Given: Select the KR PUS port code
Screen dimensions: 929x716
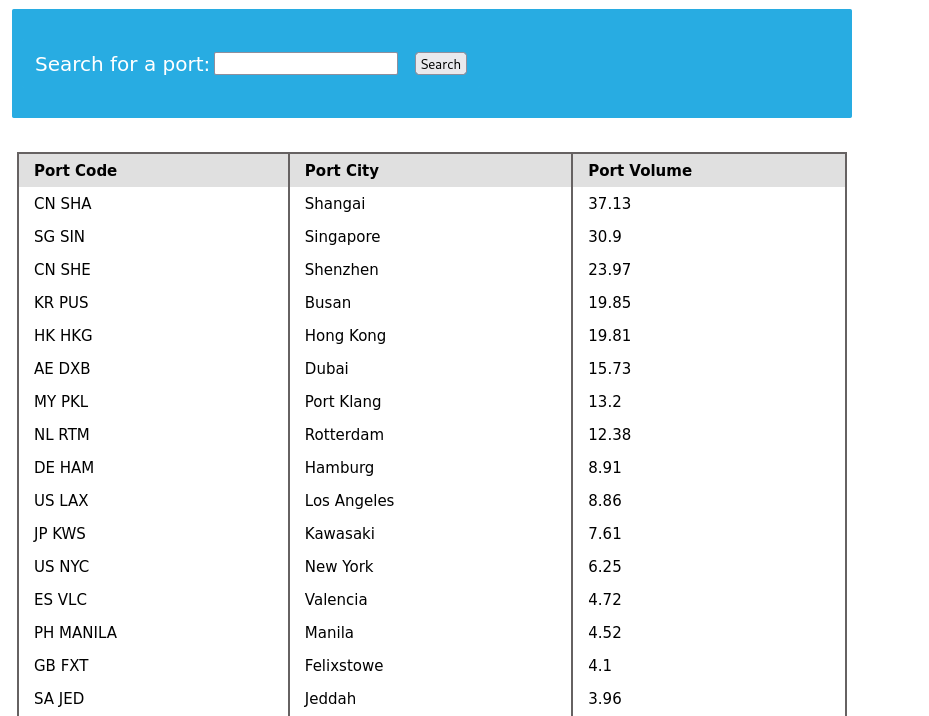Looking at the screenshot, I should [61, 303].
